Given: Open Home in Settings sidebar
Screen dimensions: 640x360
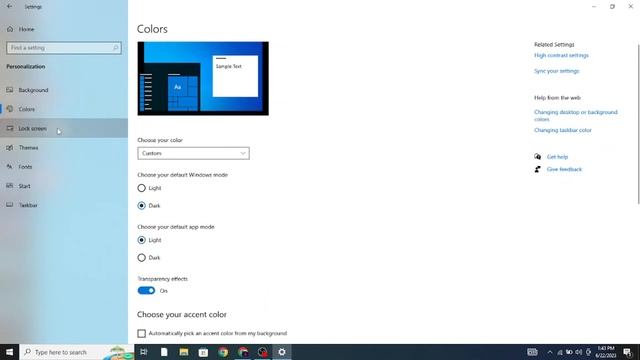Looking at the screenshot, I should point(26,29).
